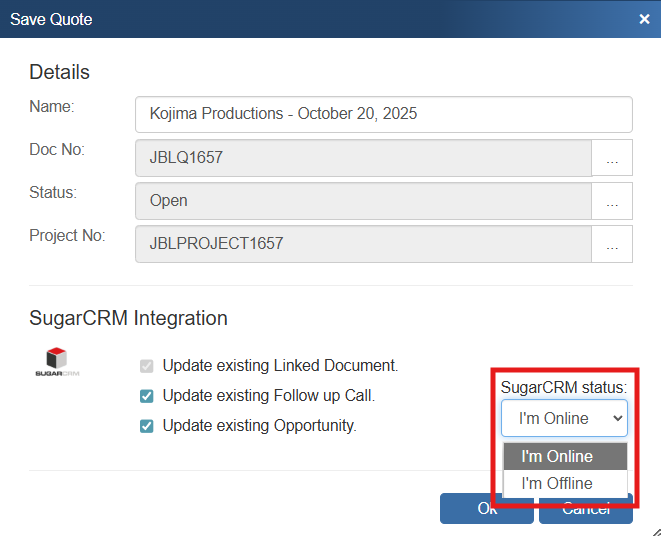Disable Update existing Opportunity checkbox

147,426
